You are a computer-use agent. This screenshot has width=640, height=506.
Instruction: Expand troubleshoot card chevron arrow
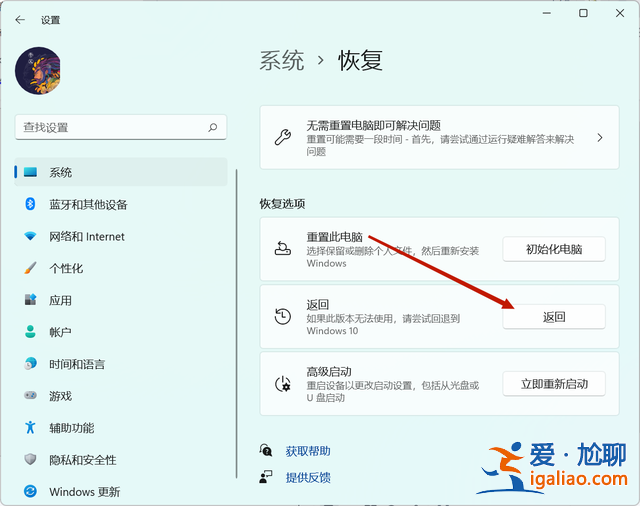point(600,138)
